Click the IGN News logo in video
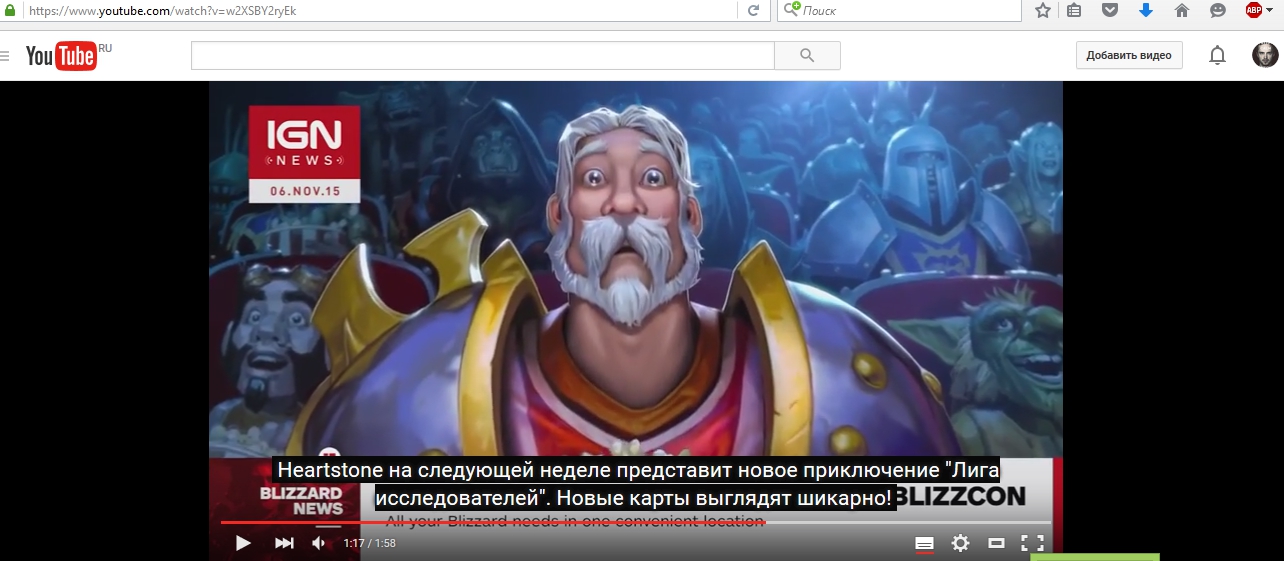This screenshot has width=1284, height=561. pos(304,154)
